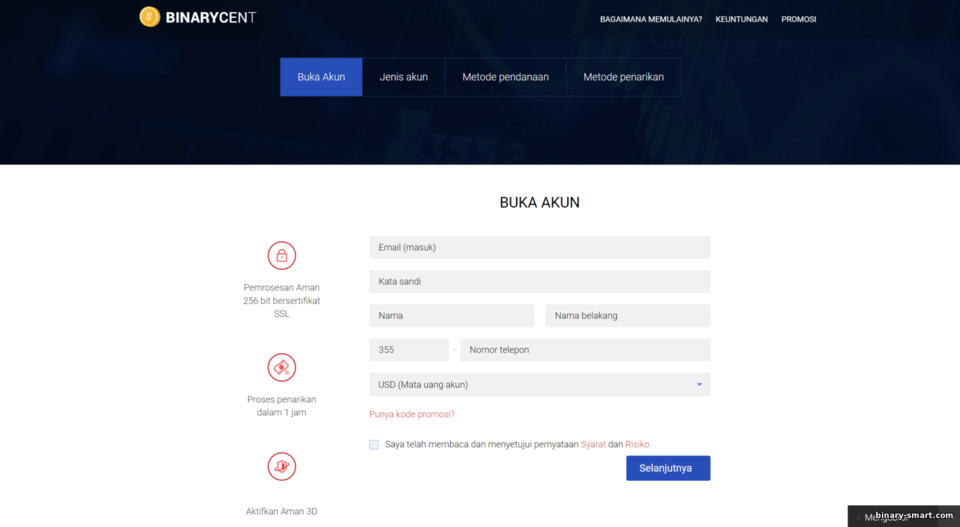Focus the Kata sandi password field
The image size is (960, 527).
[x=539, y=282]
